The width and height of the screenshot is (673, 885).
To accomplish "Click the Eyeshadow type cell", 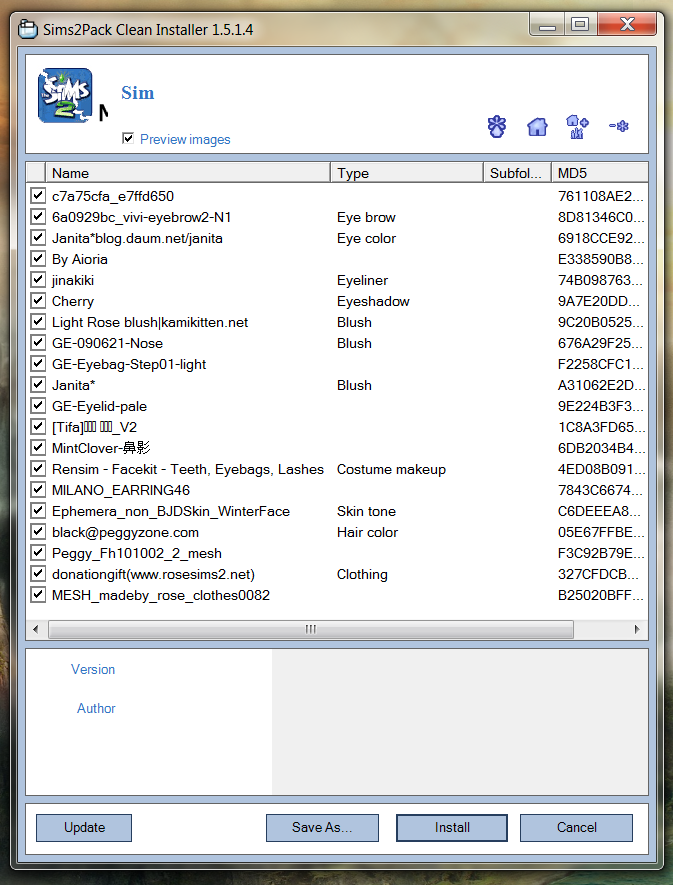I will coord(373,301).
